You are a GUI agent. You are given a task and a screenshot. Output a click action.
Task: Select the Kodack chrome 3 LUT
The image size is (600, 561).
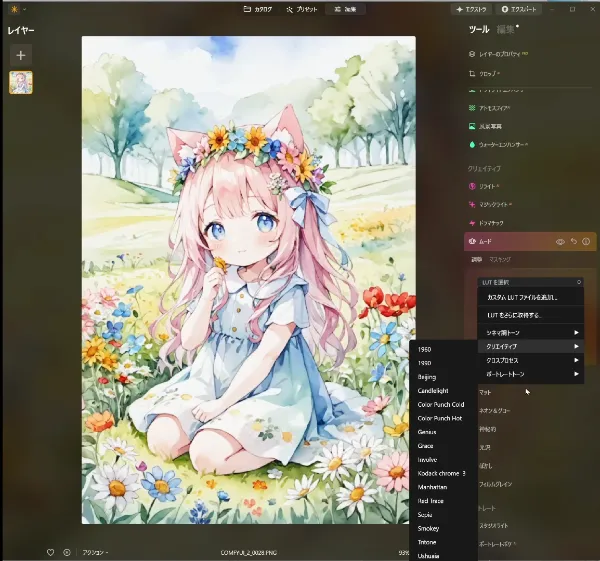pos(443,473)
